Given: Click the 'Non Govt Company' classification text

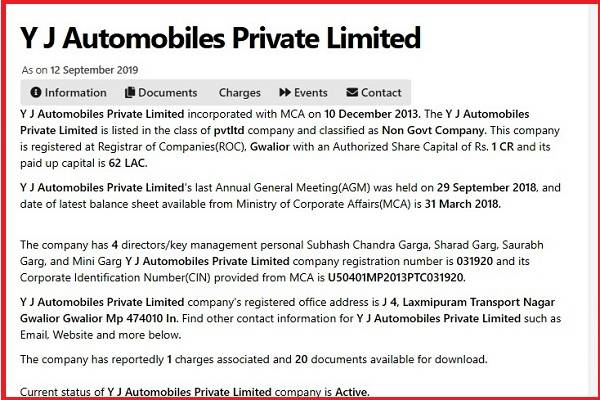Looking at the screenshot, I should [x=433, y=131].
